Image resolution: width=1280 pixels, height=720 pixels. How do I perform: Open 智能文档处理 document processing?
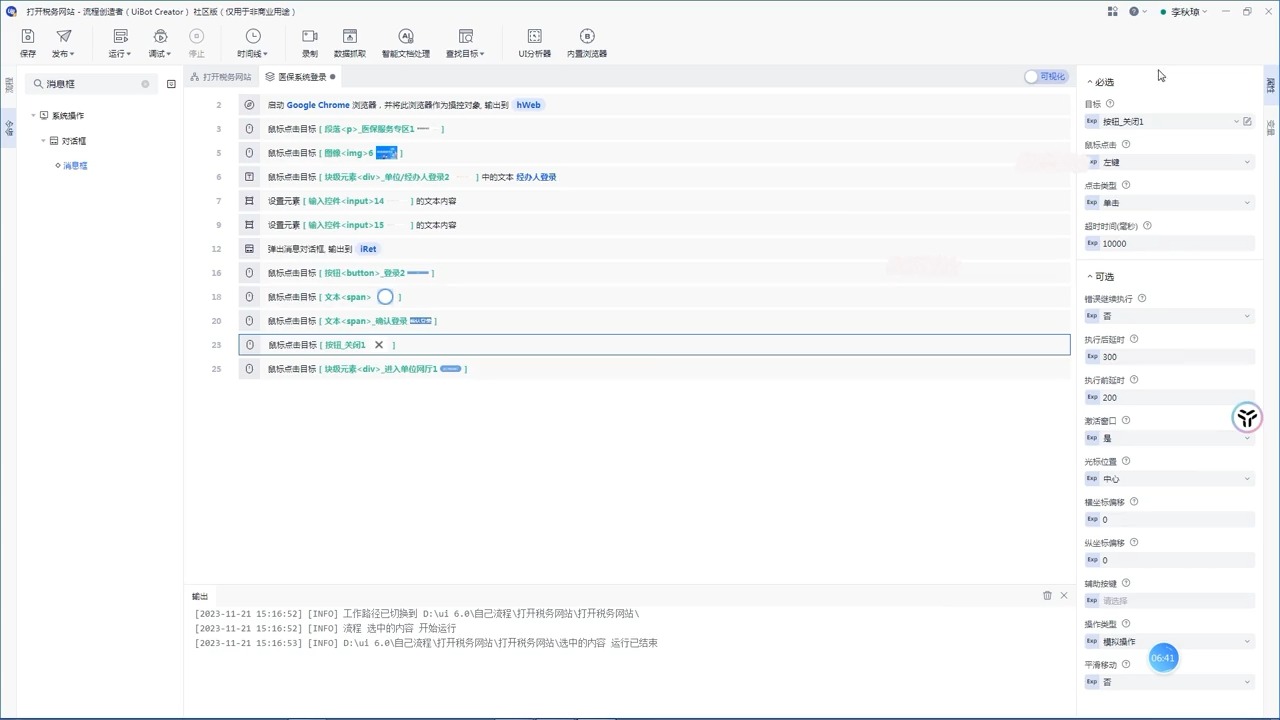click(406, 36)
